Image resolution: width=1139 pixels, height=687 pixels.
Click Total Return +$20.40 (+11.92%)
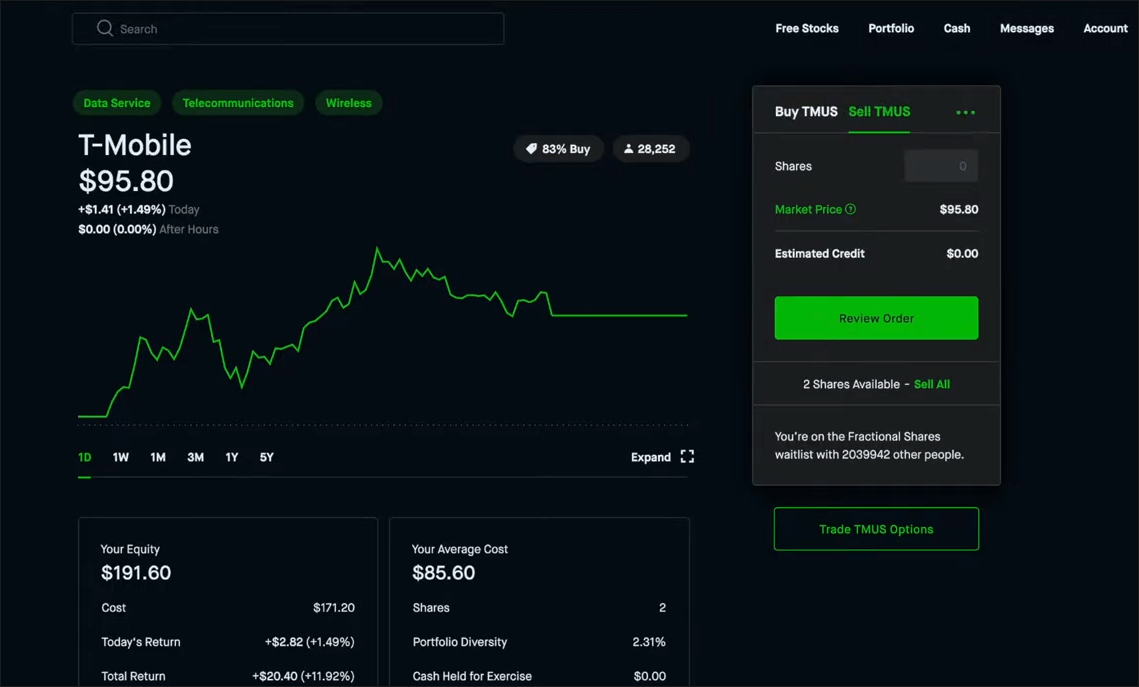(x=303, y=676)
